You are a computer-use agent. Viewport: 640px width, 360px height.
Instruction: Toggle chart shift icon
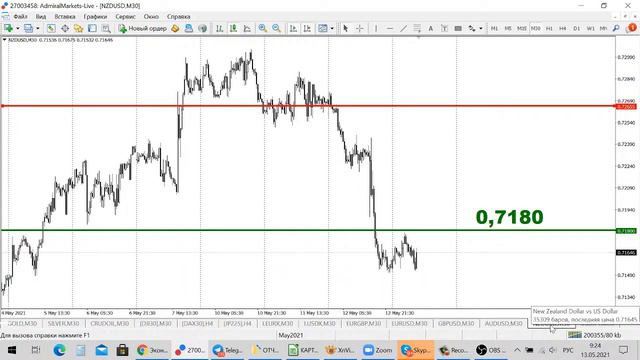[307, 28]
